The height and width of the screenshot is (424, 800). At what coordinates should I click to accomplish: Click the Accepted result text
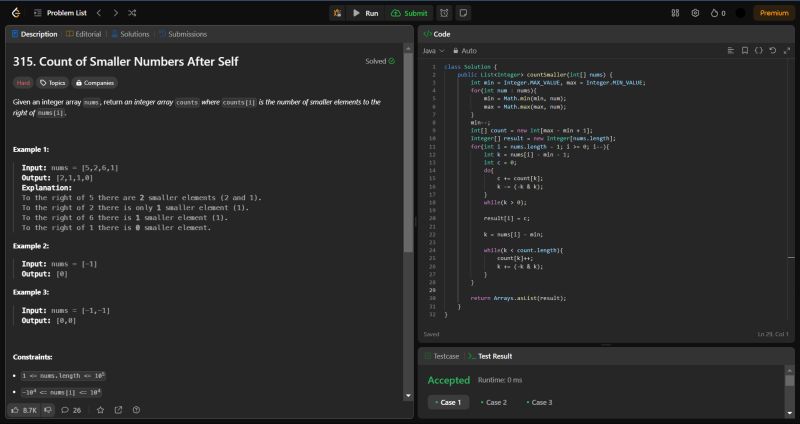pos(448,380)
